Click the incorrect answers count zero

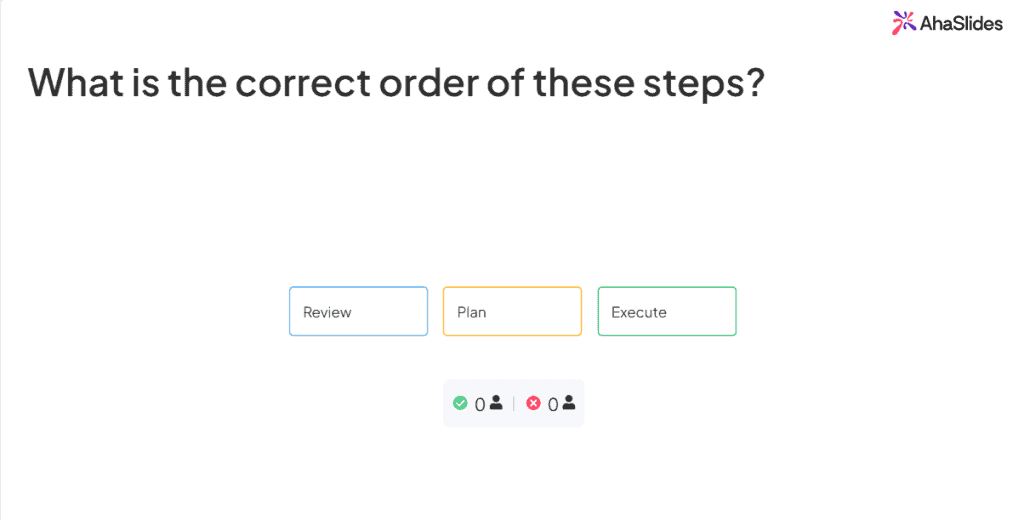point(552,405)
